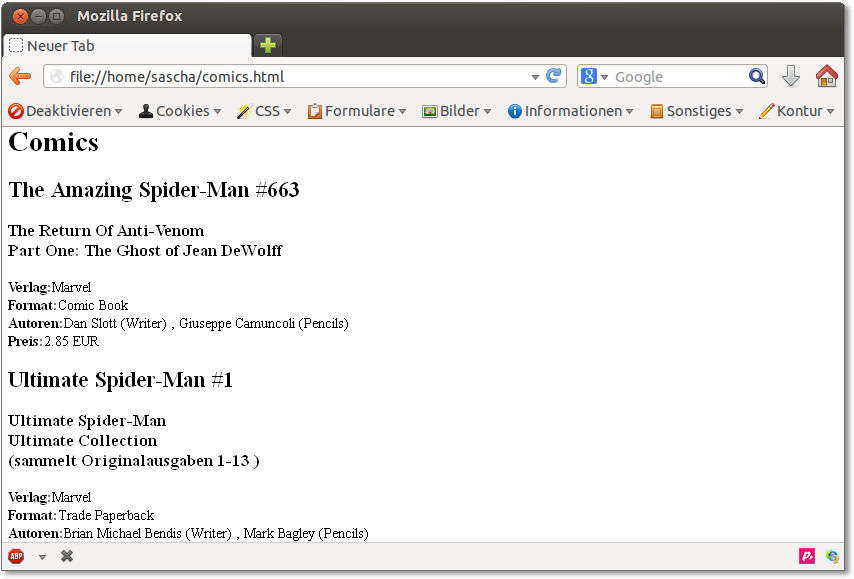Open a new tab with the plus button
The image size is (854, 579).
[x=267, y=45]
